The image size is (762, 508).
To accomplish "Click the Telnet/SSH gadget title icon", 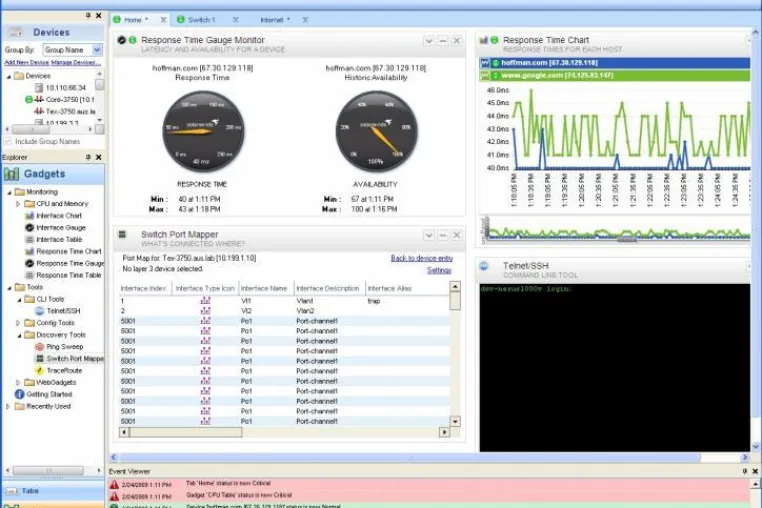I will pos(484,265).
